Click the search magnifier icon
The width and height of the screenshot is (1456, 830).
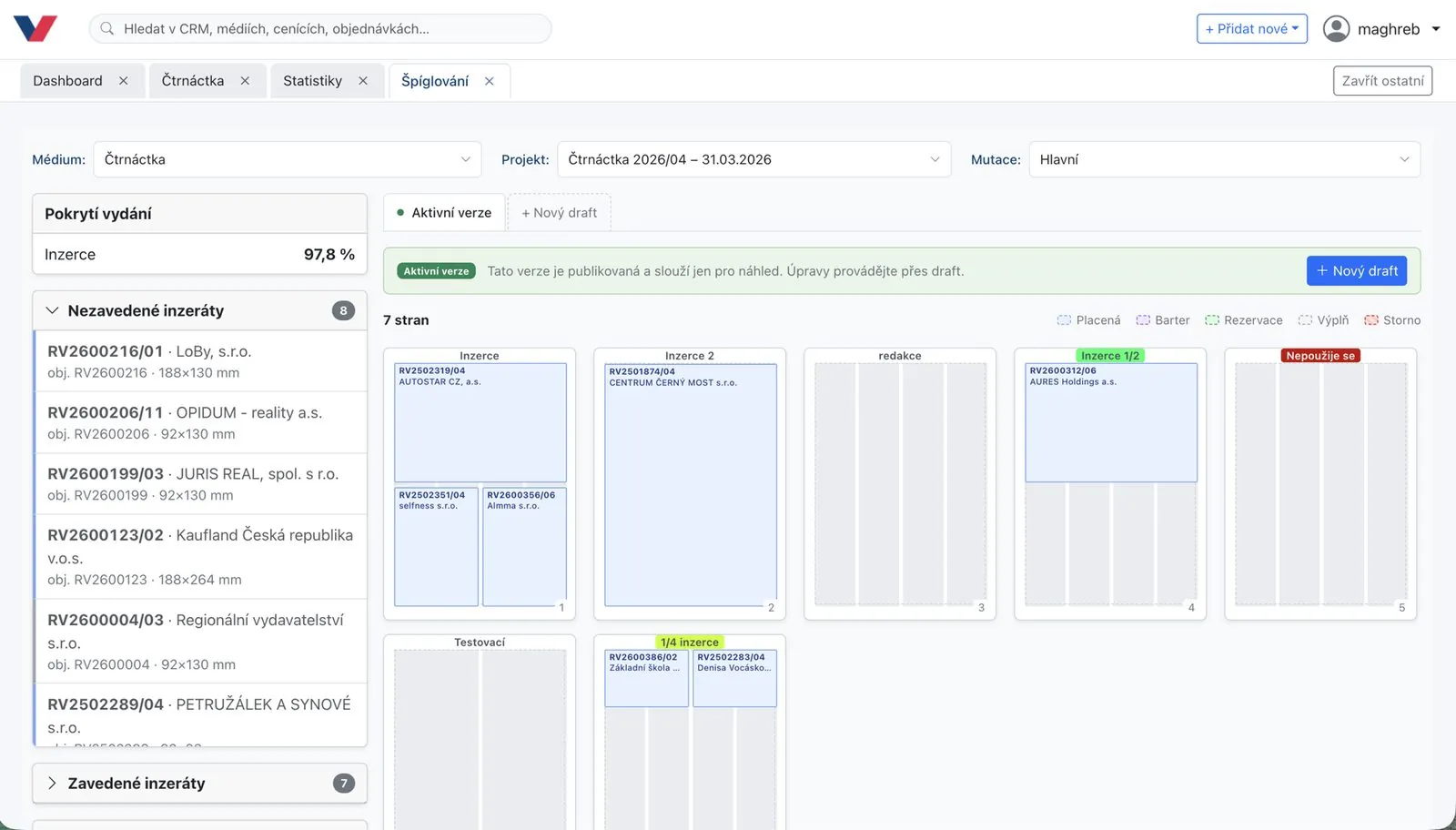(107, 28)
